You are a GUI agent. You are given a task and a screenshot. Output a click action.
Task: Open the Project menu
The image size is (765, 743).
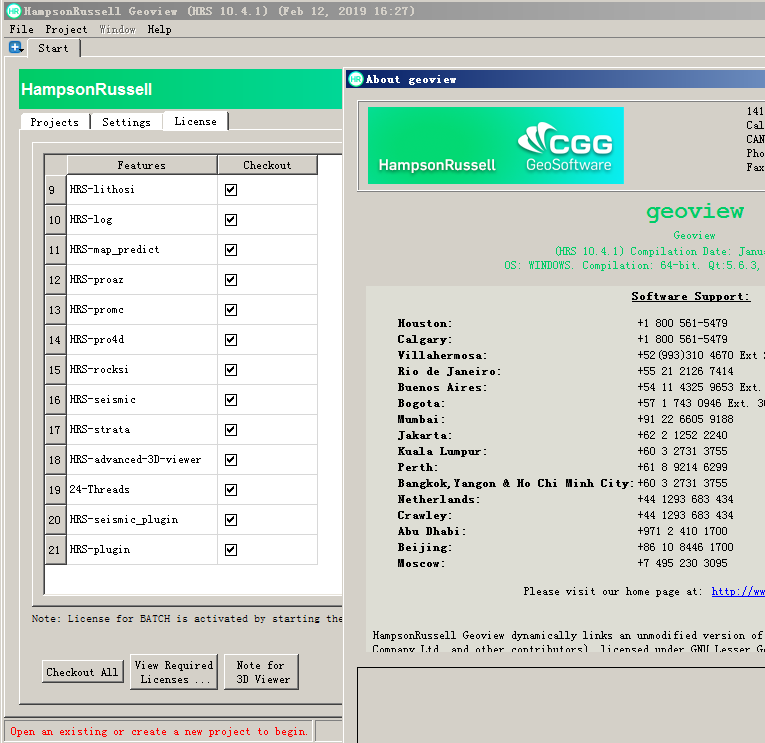pos(66,29)
